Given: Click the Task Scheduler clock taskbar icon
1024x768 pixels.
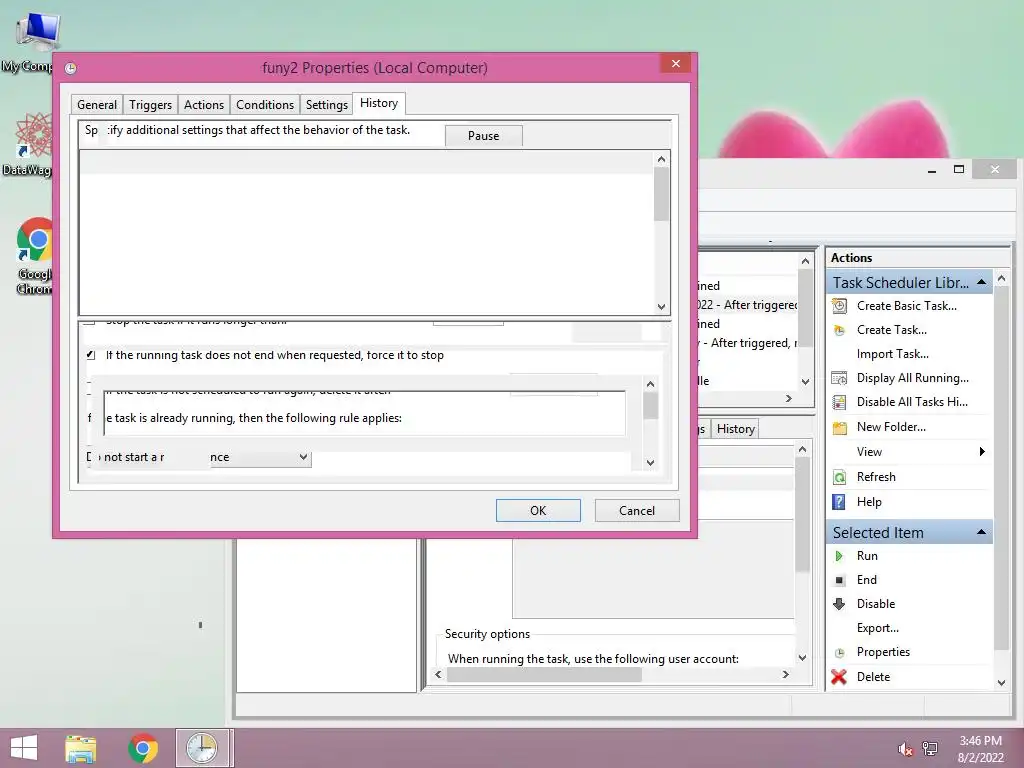Looking at the screenshot, I should [202, 748].
